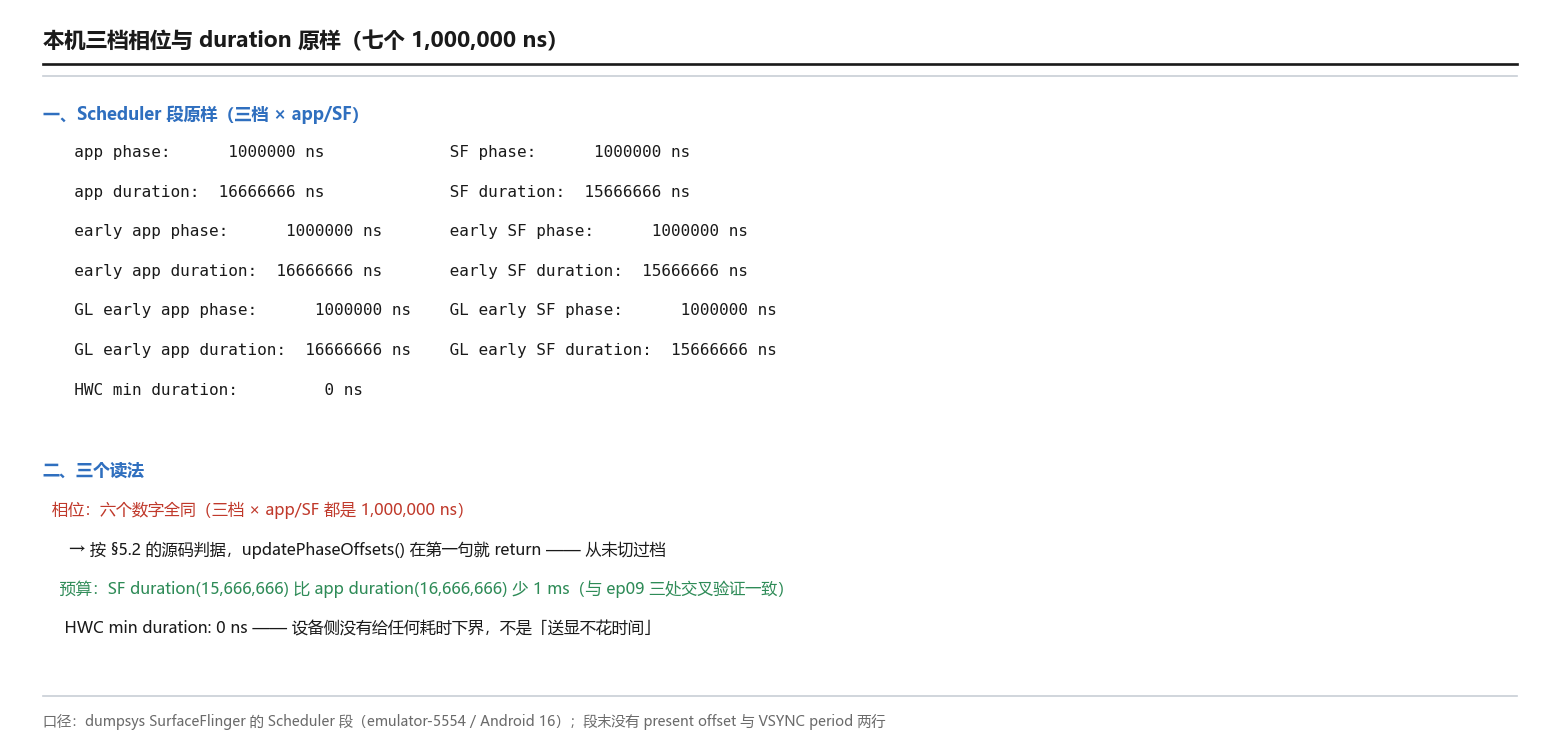Click the line "SF phase: 1000000 ns"
This screenshot has height=753, width=1560.
(570, 152)
